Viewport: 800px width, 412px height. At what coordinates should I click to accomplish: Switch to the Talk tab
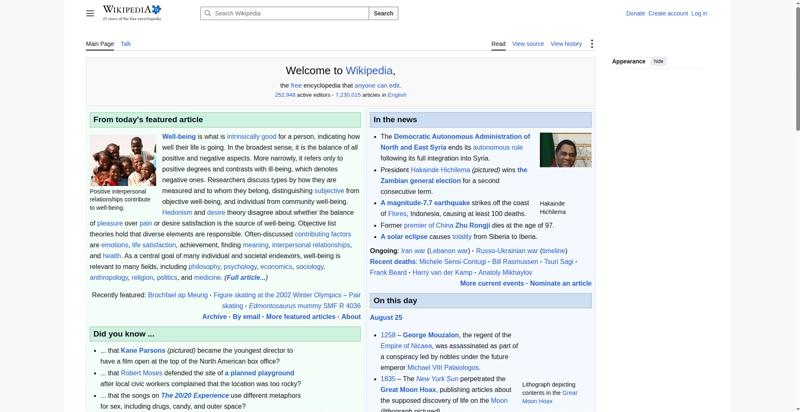coord(126,44)
